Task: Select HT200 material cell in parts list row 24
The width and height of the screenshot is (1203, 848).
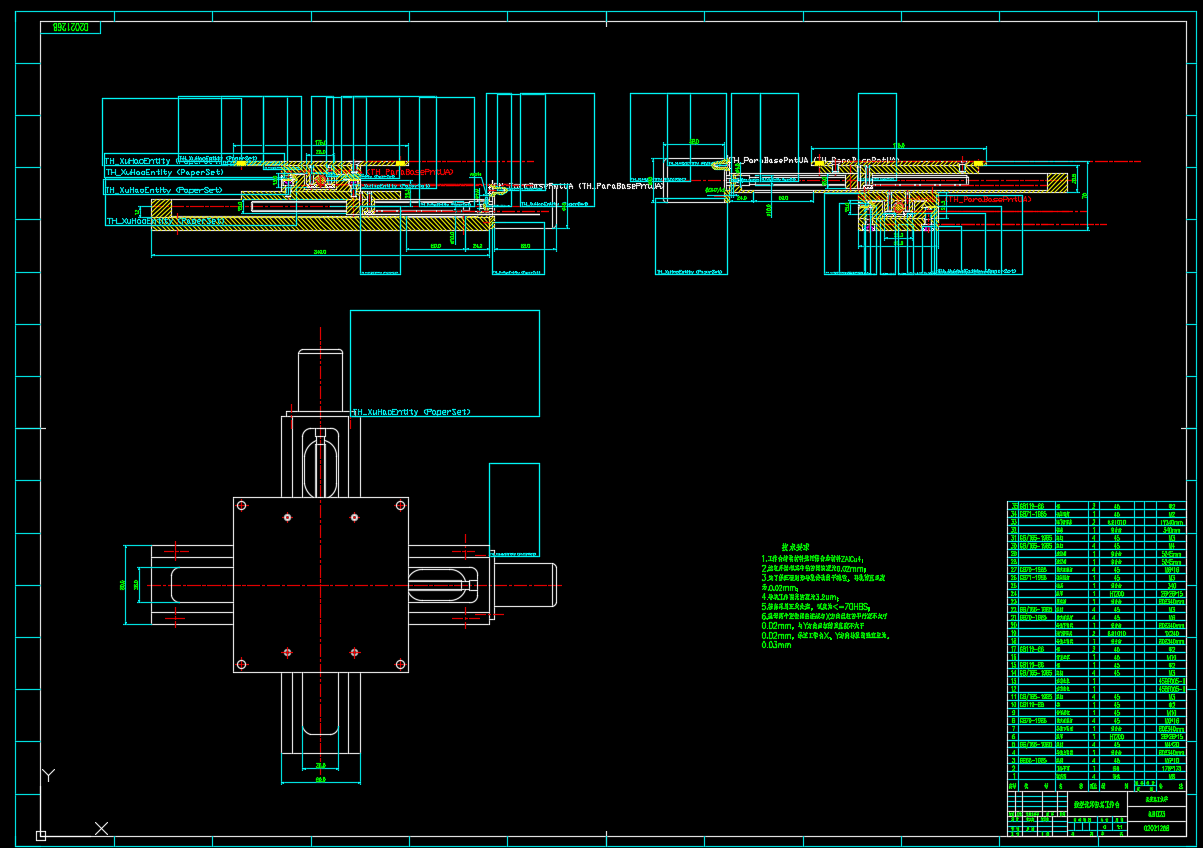Action: (1116, 593)
